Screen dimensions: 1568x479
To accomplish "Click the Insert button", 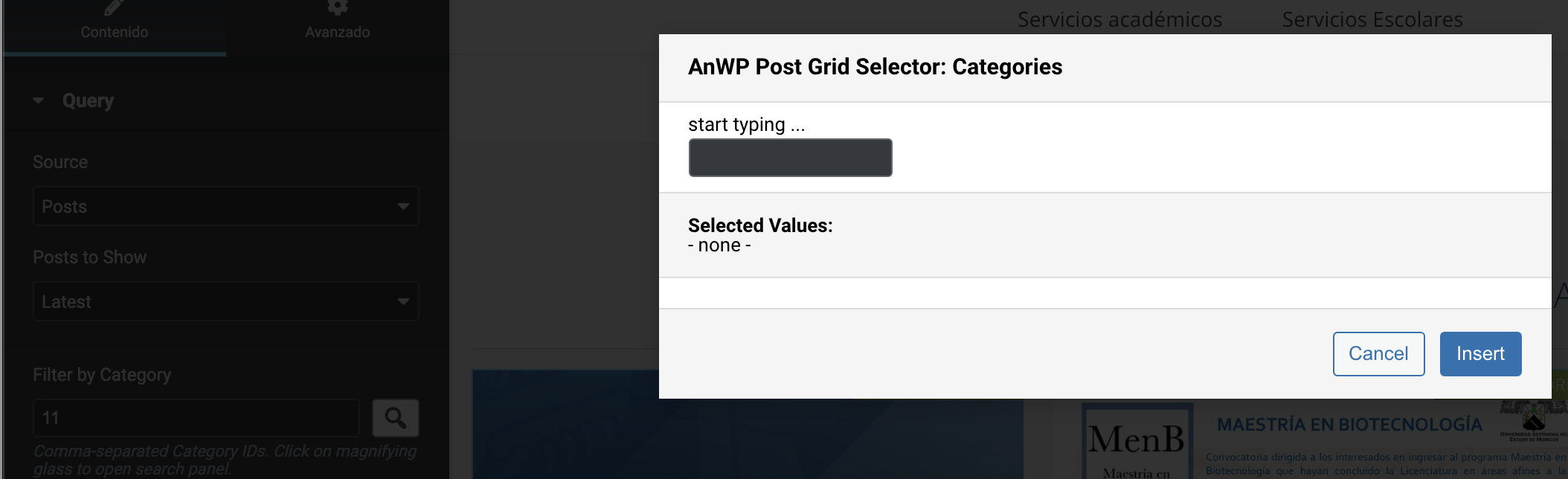I will point(1480,354).
